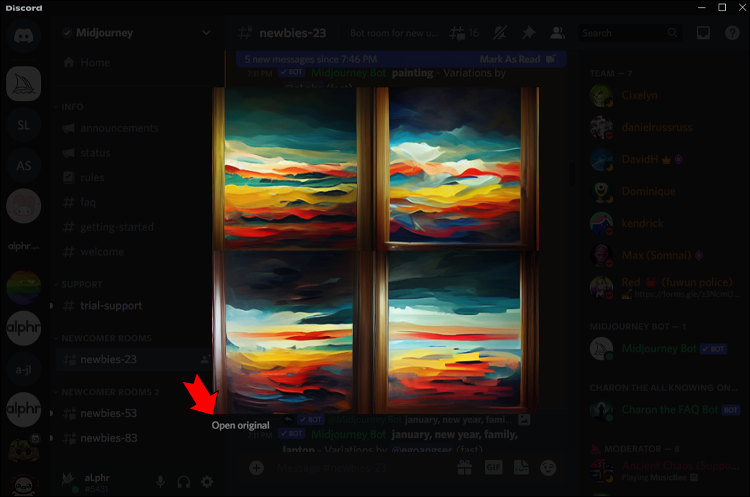Mute the microphone
This screenshot has width=750, height=497.
(x=160, y=482)
